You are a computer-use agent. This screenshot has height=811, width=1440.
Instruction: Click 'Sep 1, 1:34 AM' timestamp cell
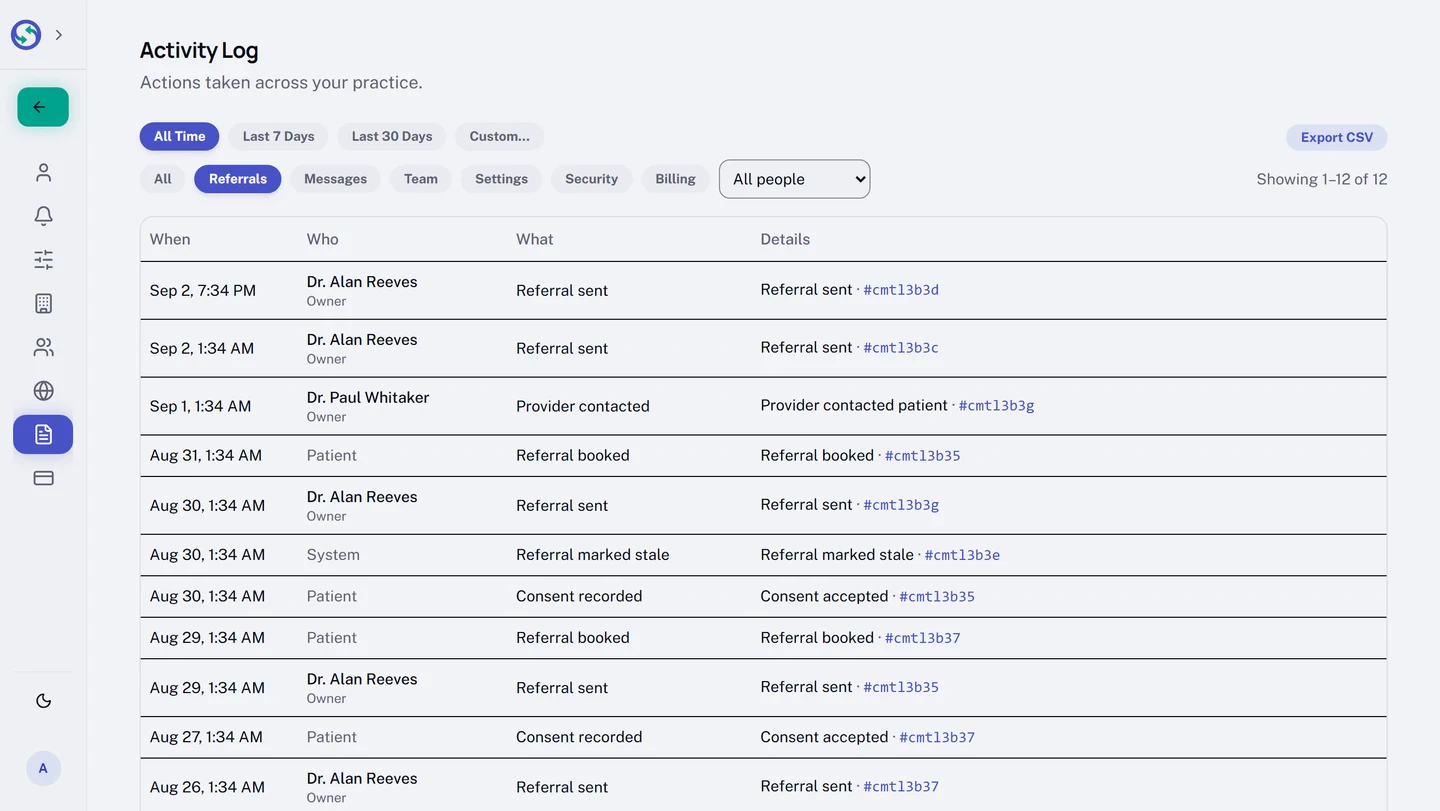(201, 406)
